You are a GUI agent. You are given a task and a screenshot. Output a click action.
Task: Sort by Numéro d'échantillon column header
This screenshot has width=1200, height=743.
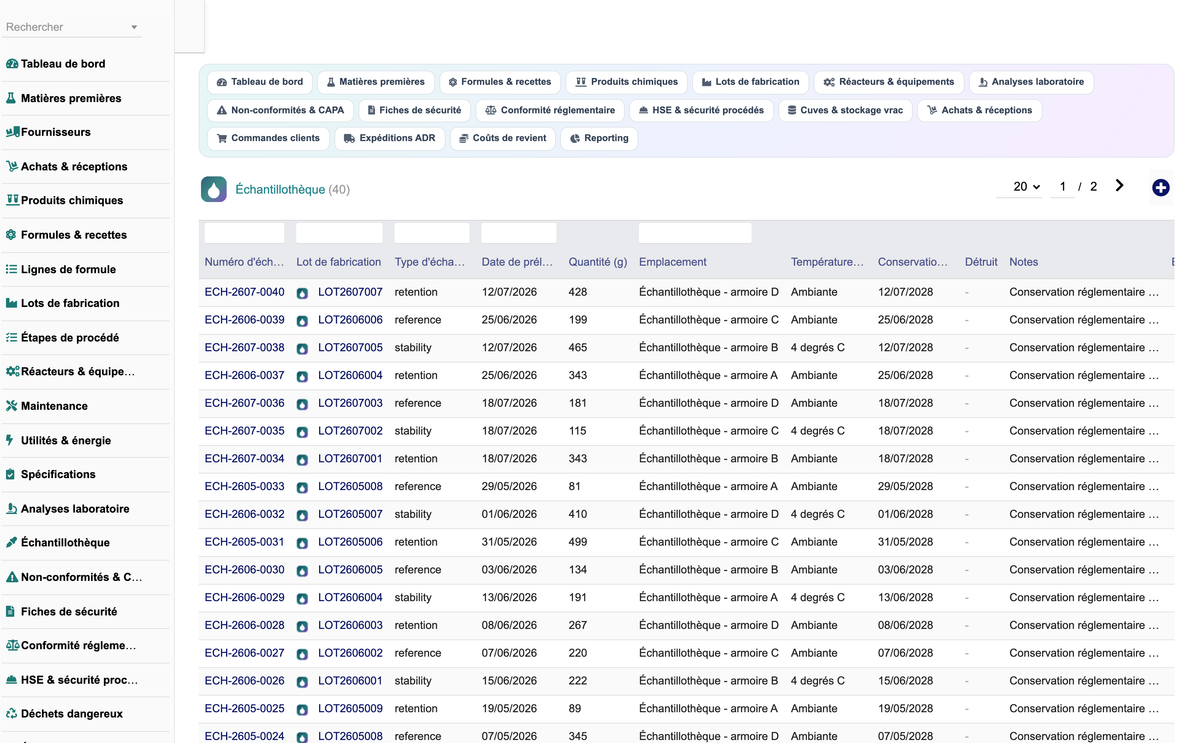pyautogui.click(x=244, y=262)
